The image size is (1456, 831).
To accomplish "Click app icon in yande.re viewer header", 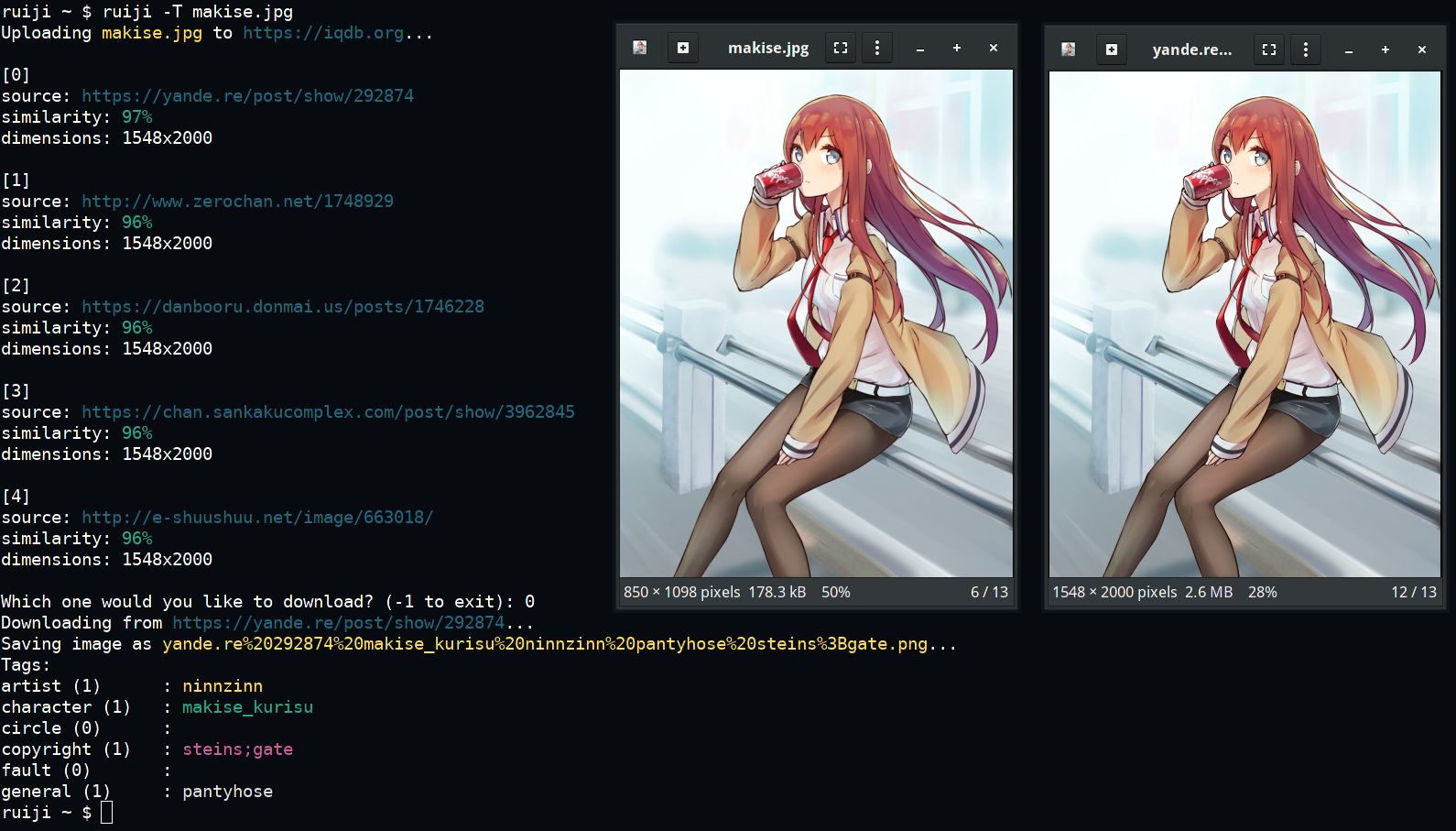I will point(1068,49).
